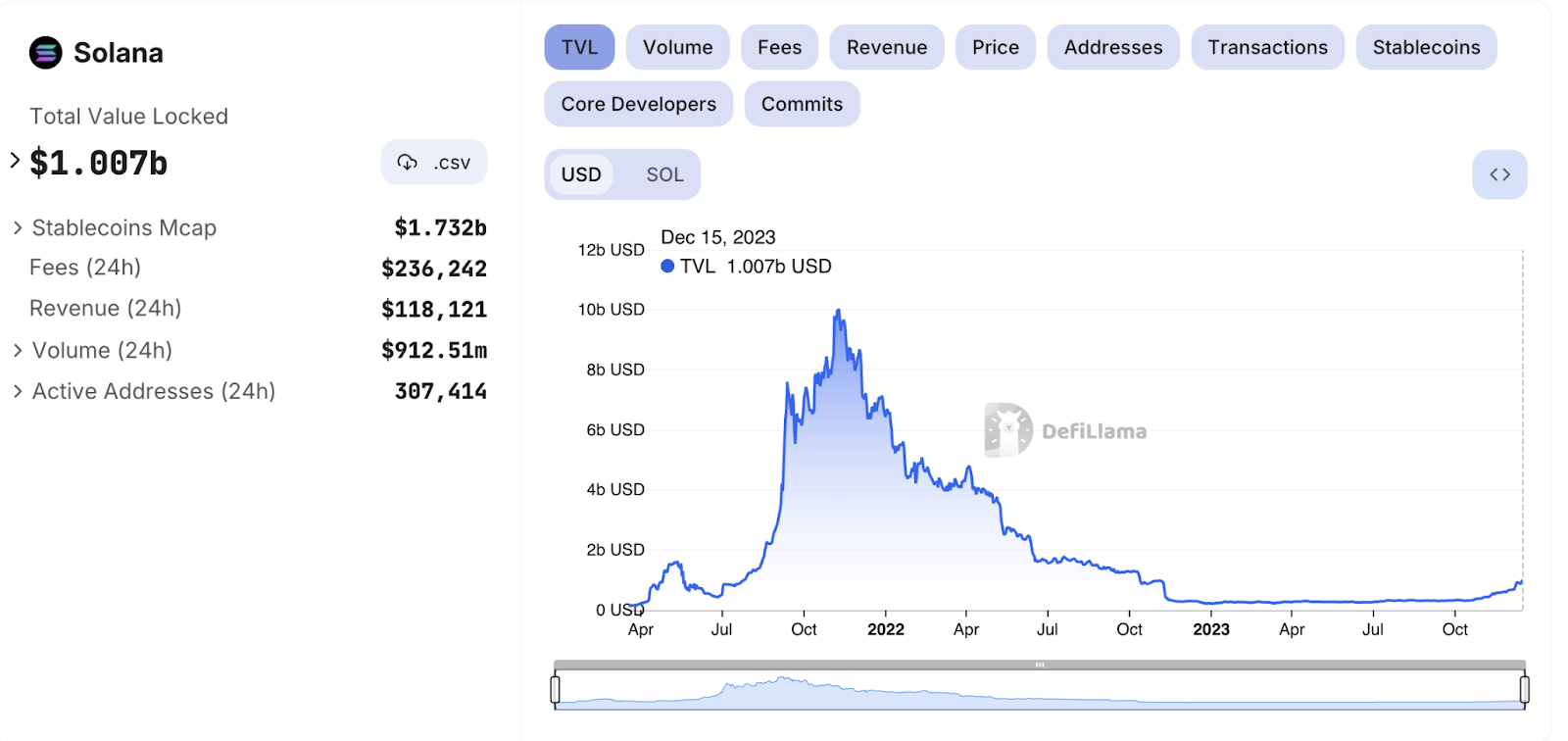Toggle the TVL chart metric
The width and height of the screenshot is (1568, 741).
coord(579,47)
